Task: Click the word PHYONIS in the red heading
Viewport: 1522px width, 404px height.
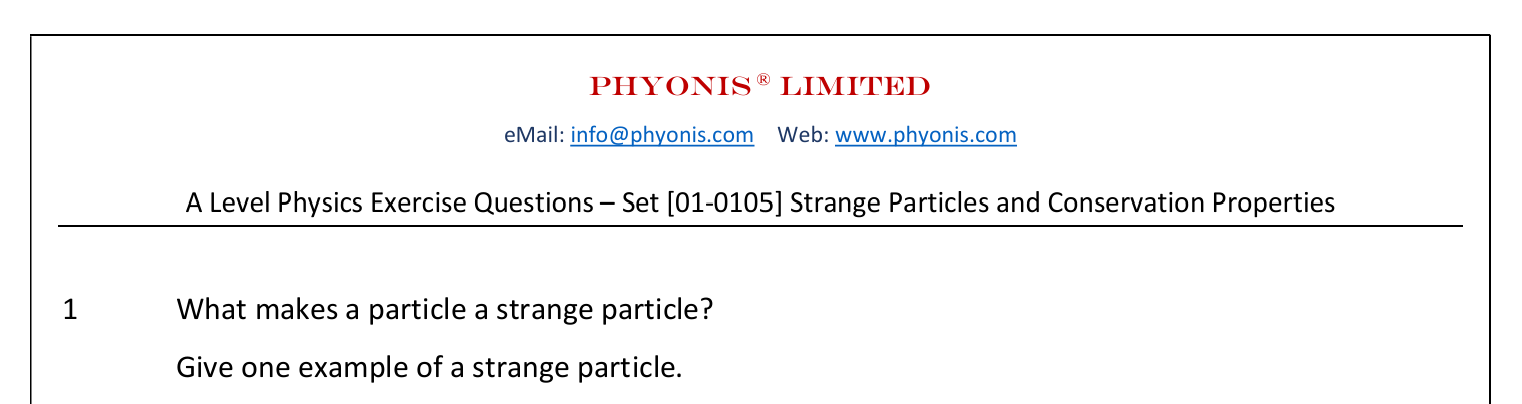Action: pyautogui.click(x=670, y=87)
